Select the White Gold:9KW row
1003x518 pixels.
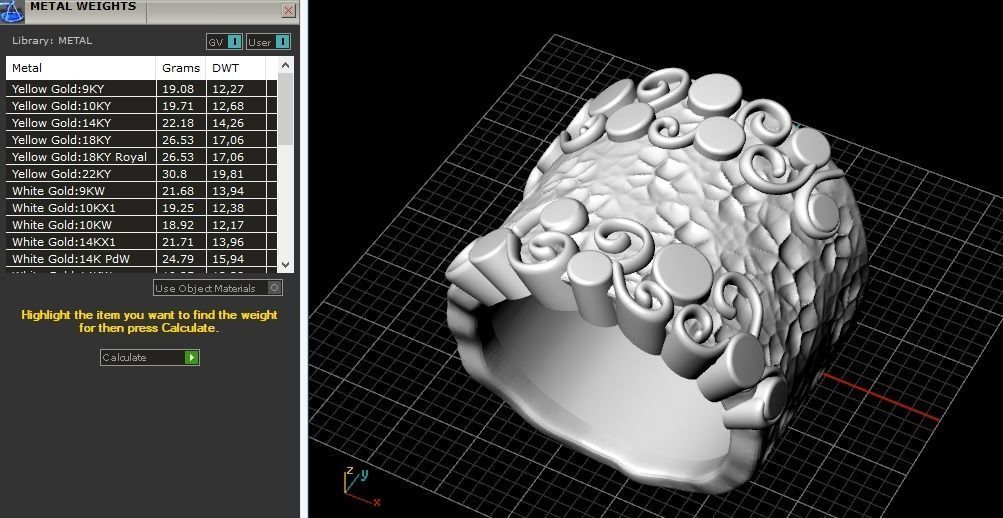tap(142, 191)
